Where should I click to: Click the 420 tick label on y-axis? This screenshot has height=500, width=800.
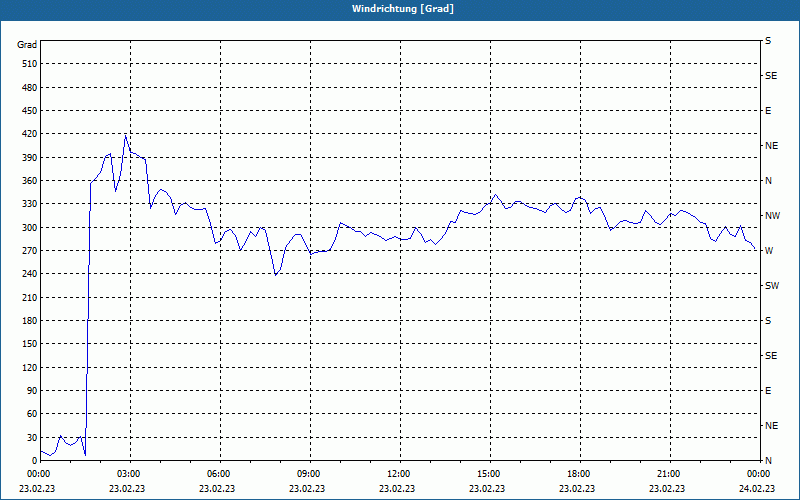click(30, 134)
